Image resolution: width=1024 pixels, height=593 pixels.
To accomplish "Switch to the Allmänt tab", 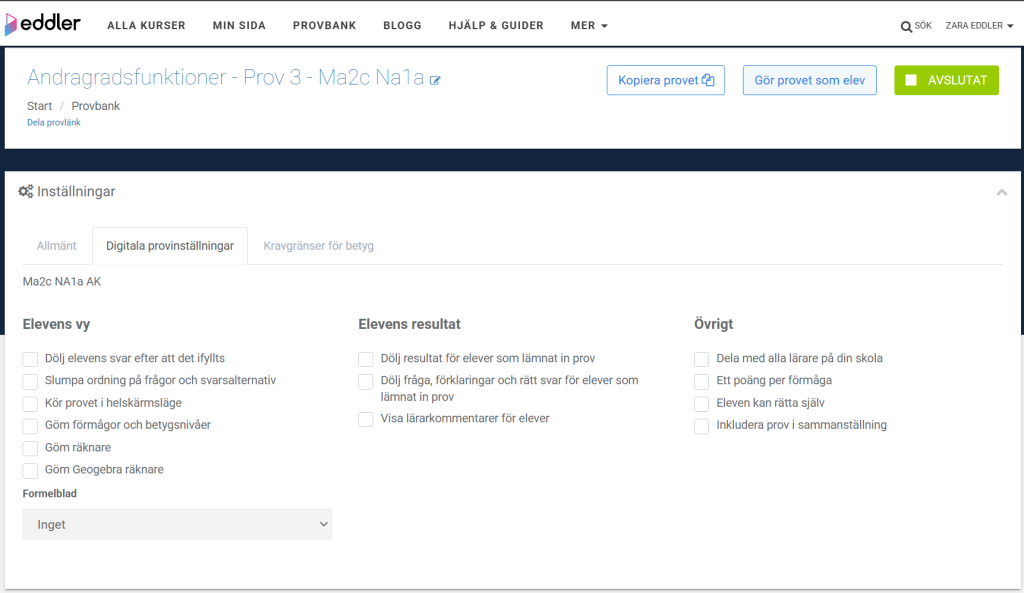I will coord(57,246).
